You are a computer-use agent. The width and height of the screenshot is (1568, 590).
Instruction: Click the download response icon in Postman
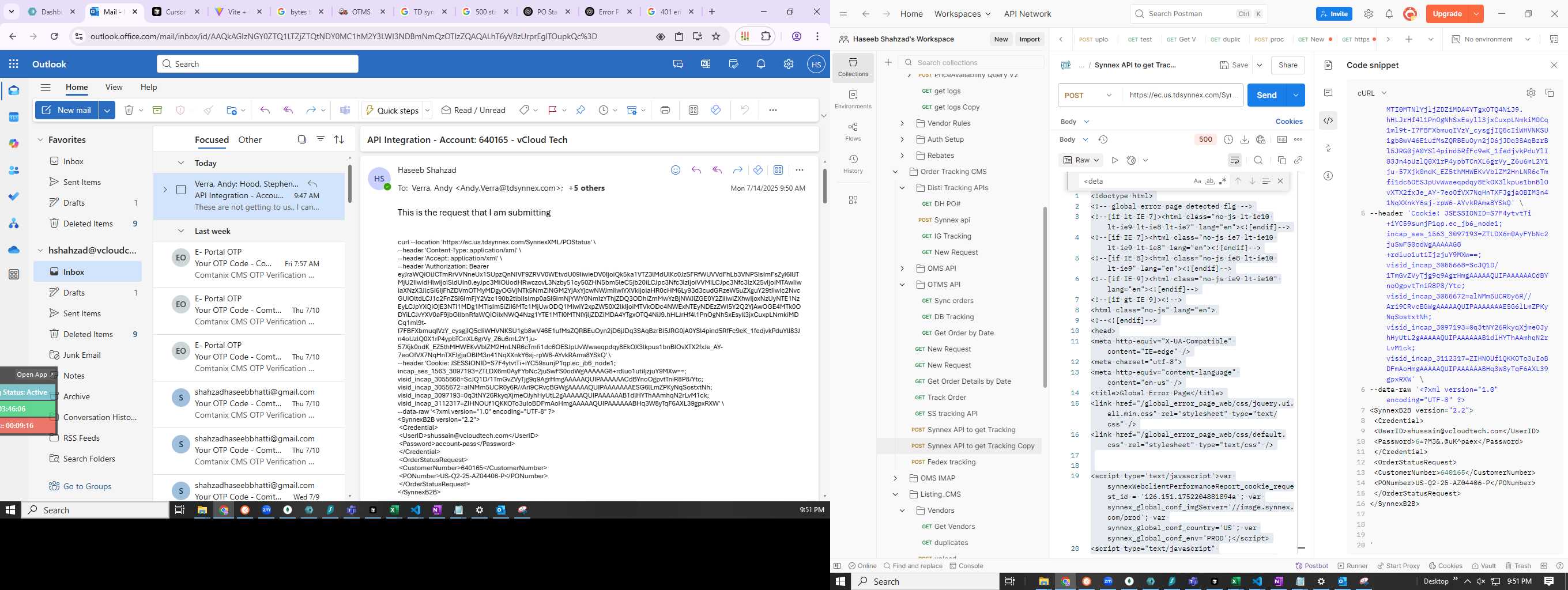click(1244, 139)
